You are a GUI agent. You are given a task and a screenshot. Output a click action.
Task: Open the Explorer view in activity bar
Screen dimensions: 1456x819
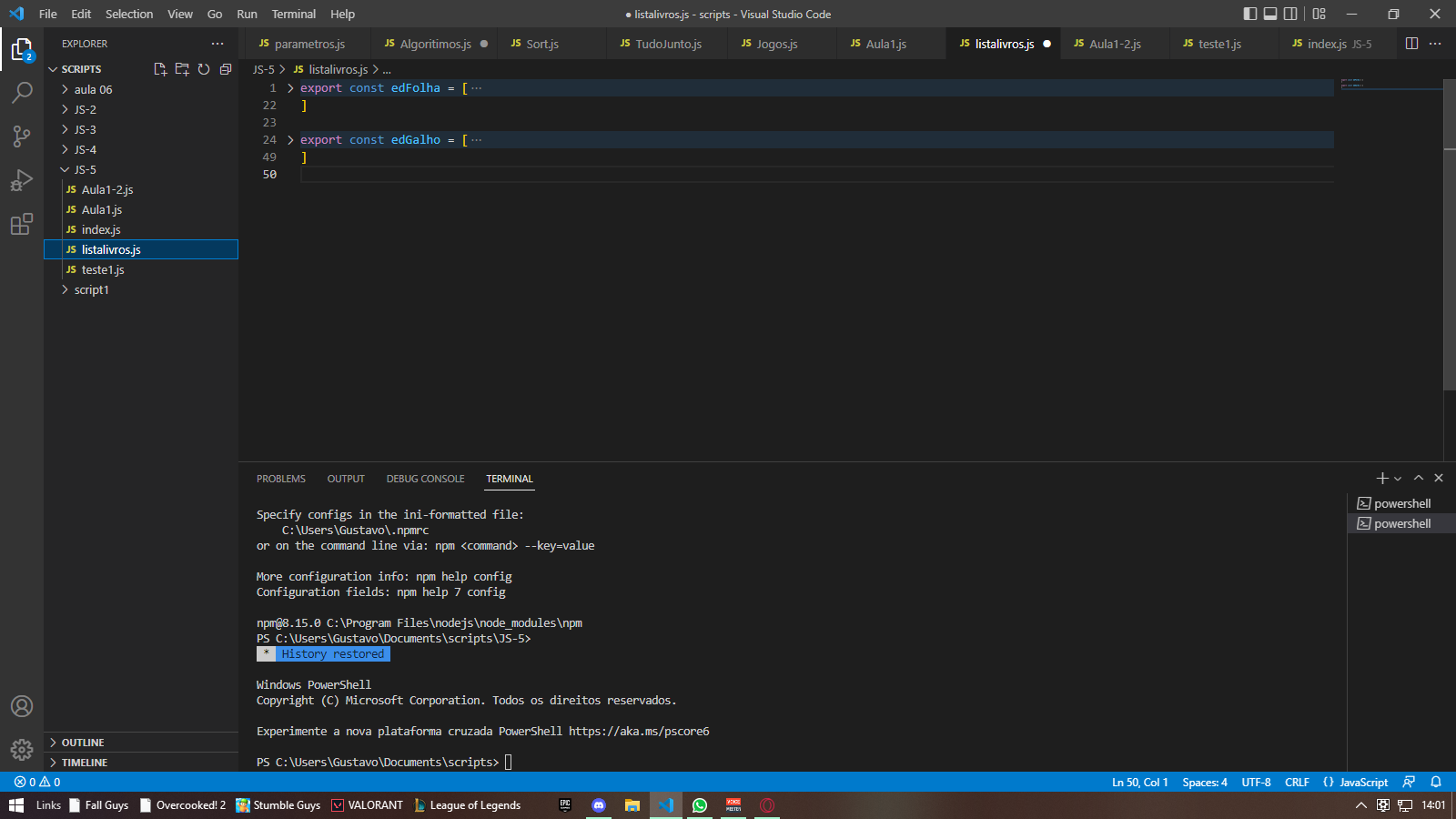(x=22, y=49)
